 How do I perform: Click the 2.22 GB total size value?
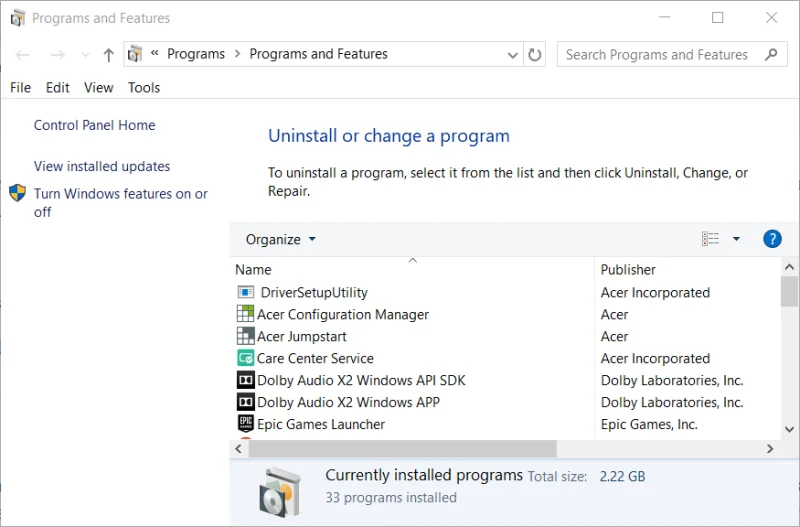[x=622, y=476]
